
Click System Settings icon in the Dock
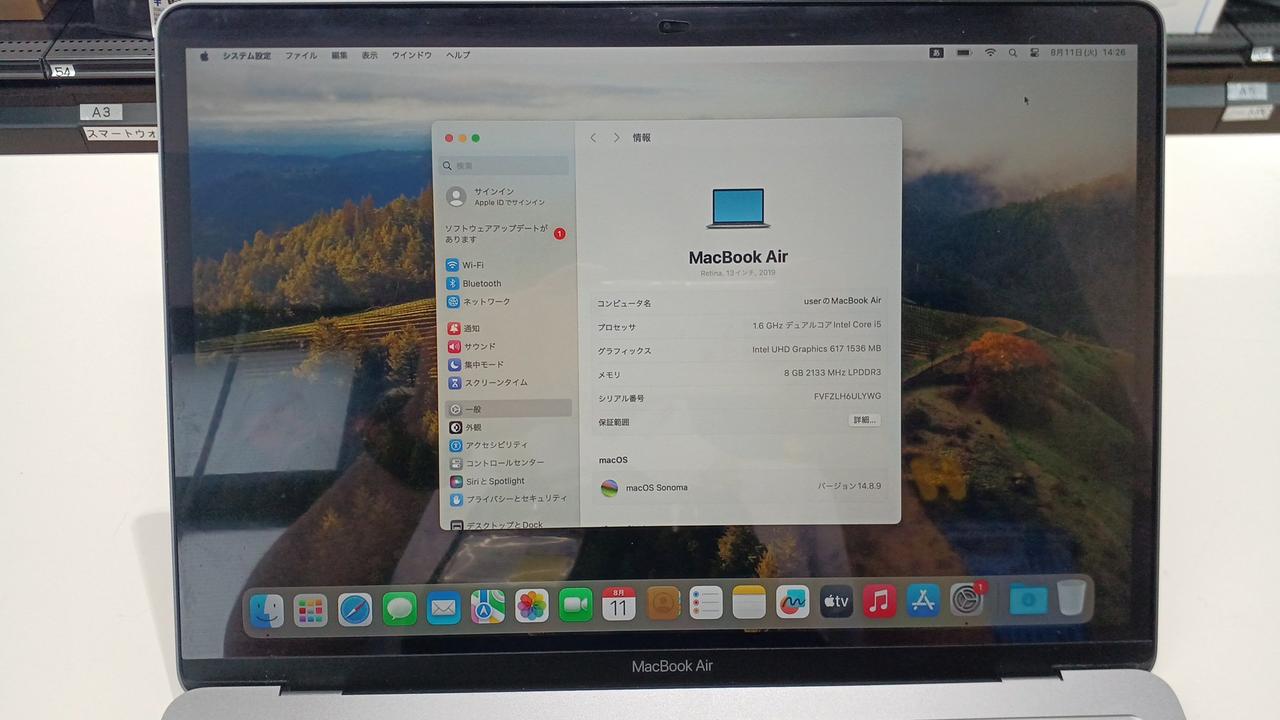(966, 599)
